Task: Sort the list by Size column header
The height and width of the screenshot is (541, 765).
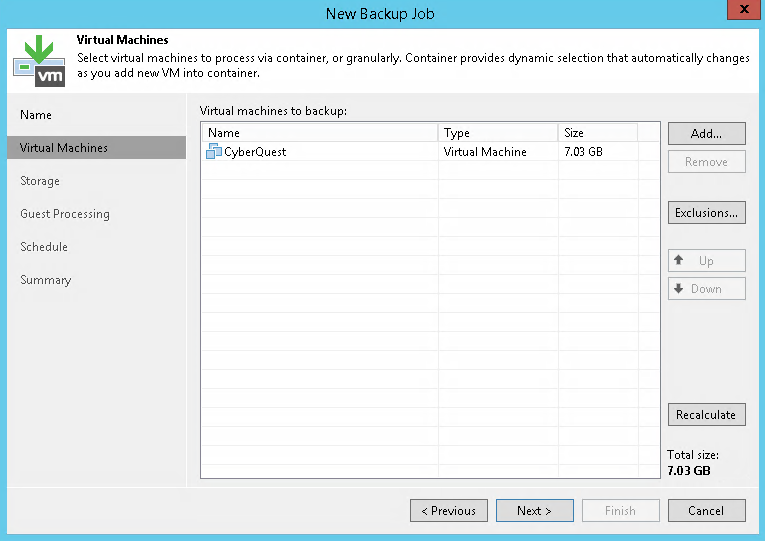Action: coord(598,133)
